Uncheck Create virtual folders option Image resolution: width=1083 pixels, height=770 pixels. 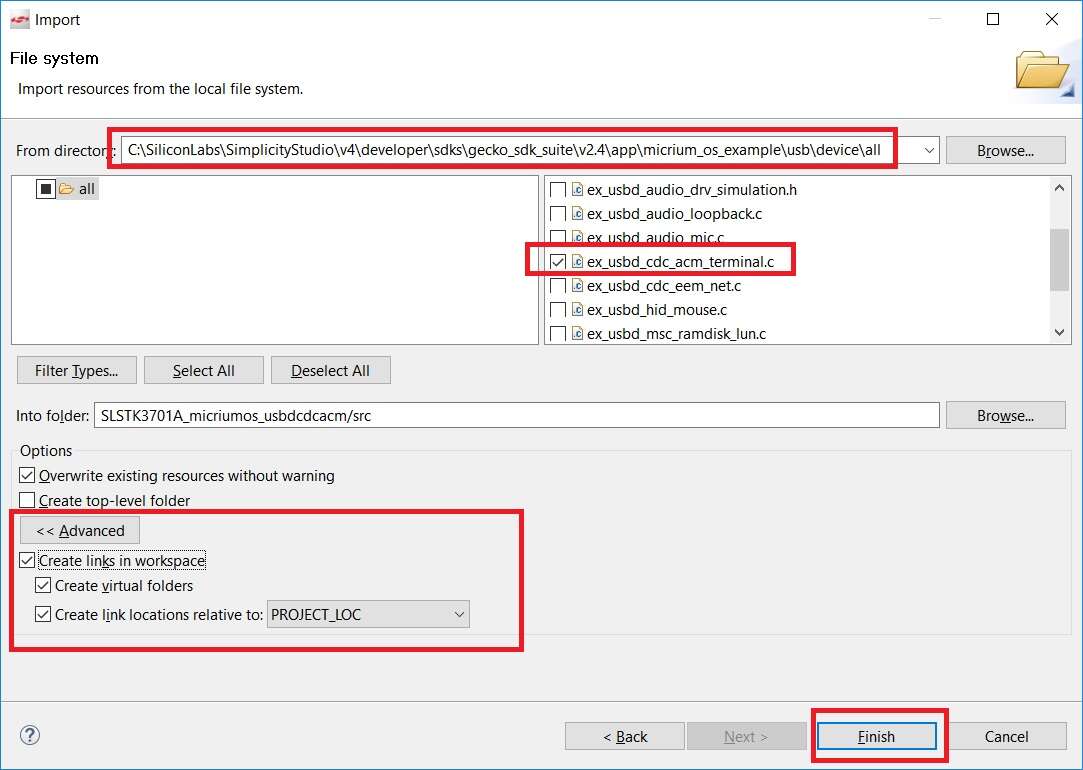tap(43, 586)
